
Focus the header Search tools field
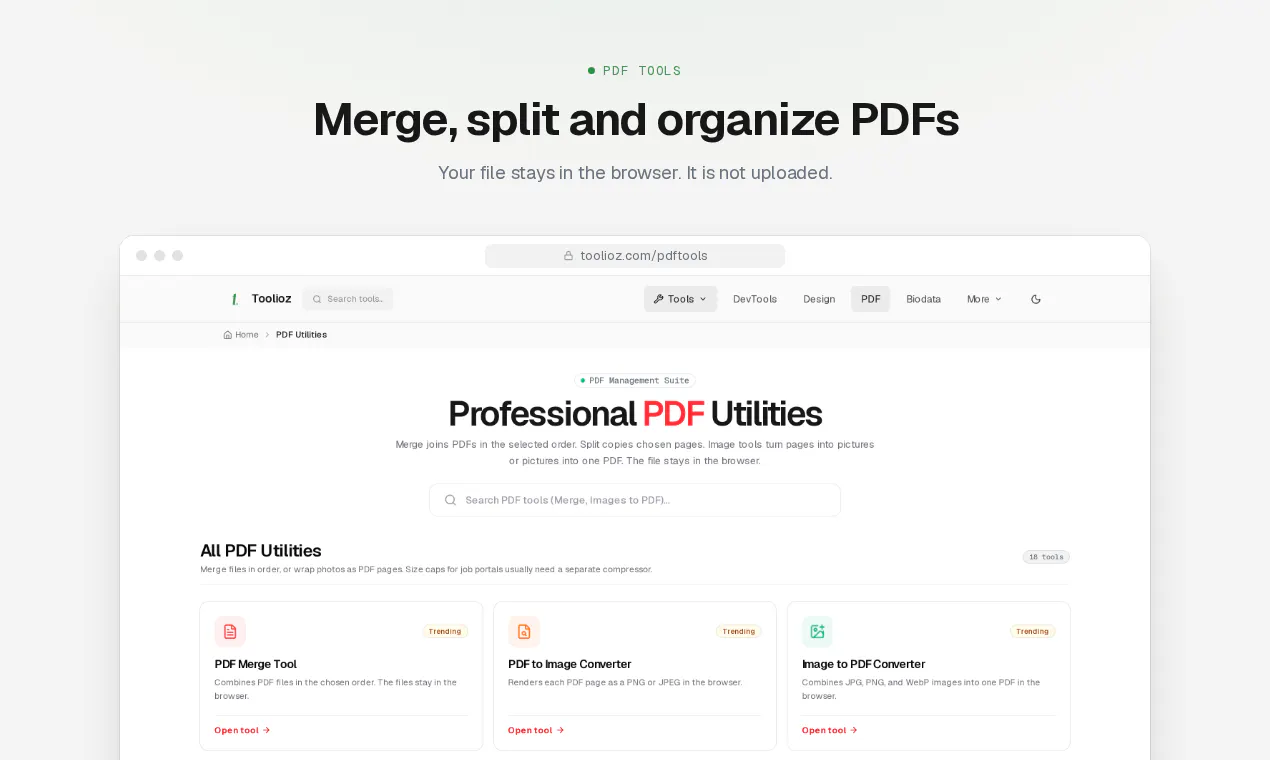point(348,299)
